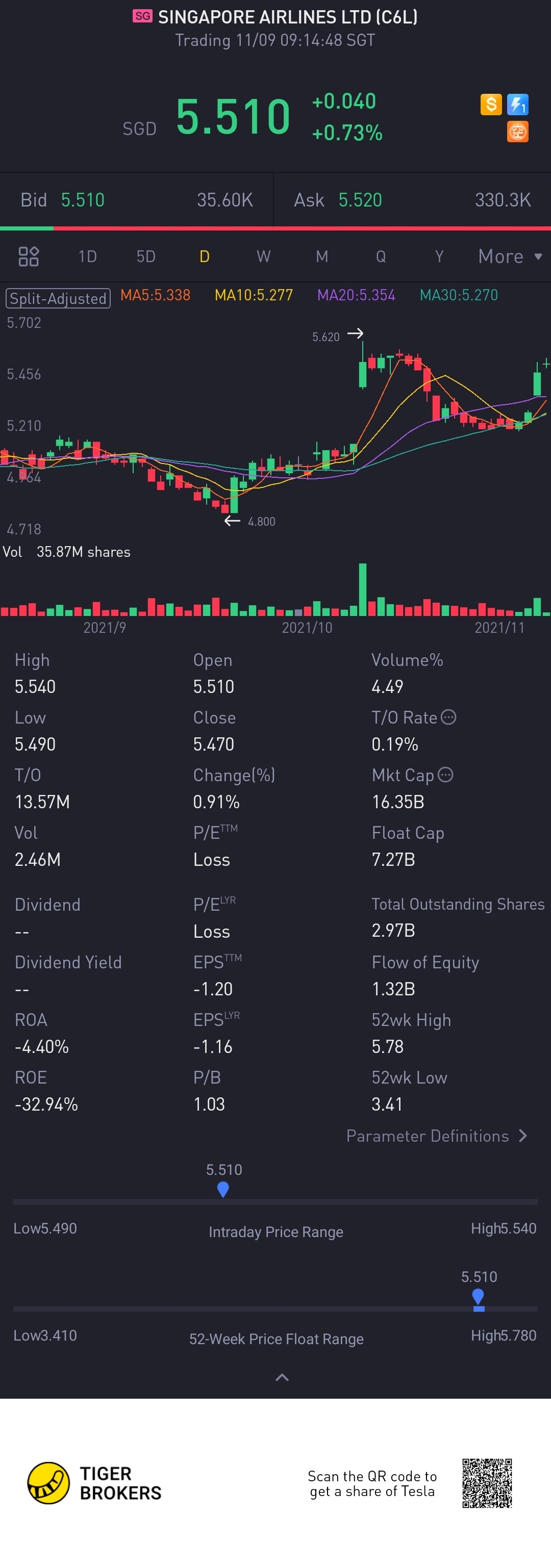The height and width of the screenshot is (1568, 551).
Task: Tap the T/O value 13.57M
Action: (42, 802)
